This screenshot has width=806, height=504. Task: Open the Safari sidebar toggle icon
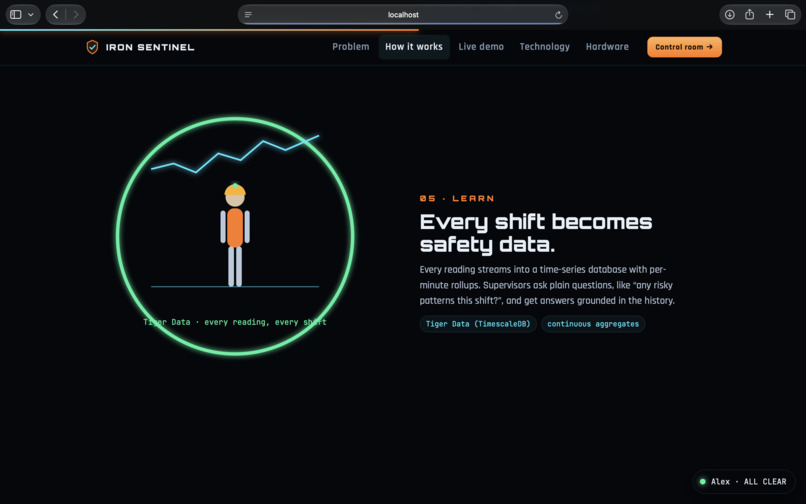coord(16,14)
